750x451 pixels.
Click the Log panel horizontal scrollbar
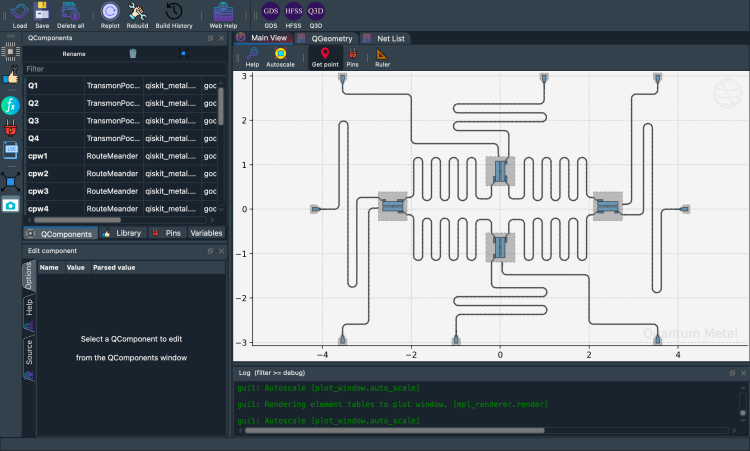click(x=395, y=430)
